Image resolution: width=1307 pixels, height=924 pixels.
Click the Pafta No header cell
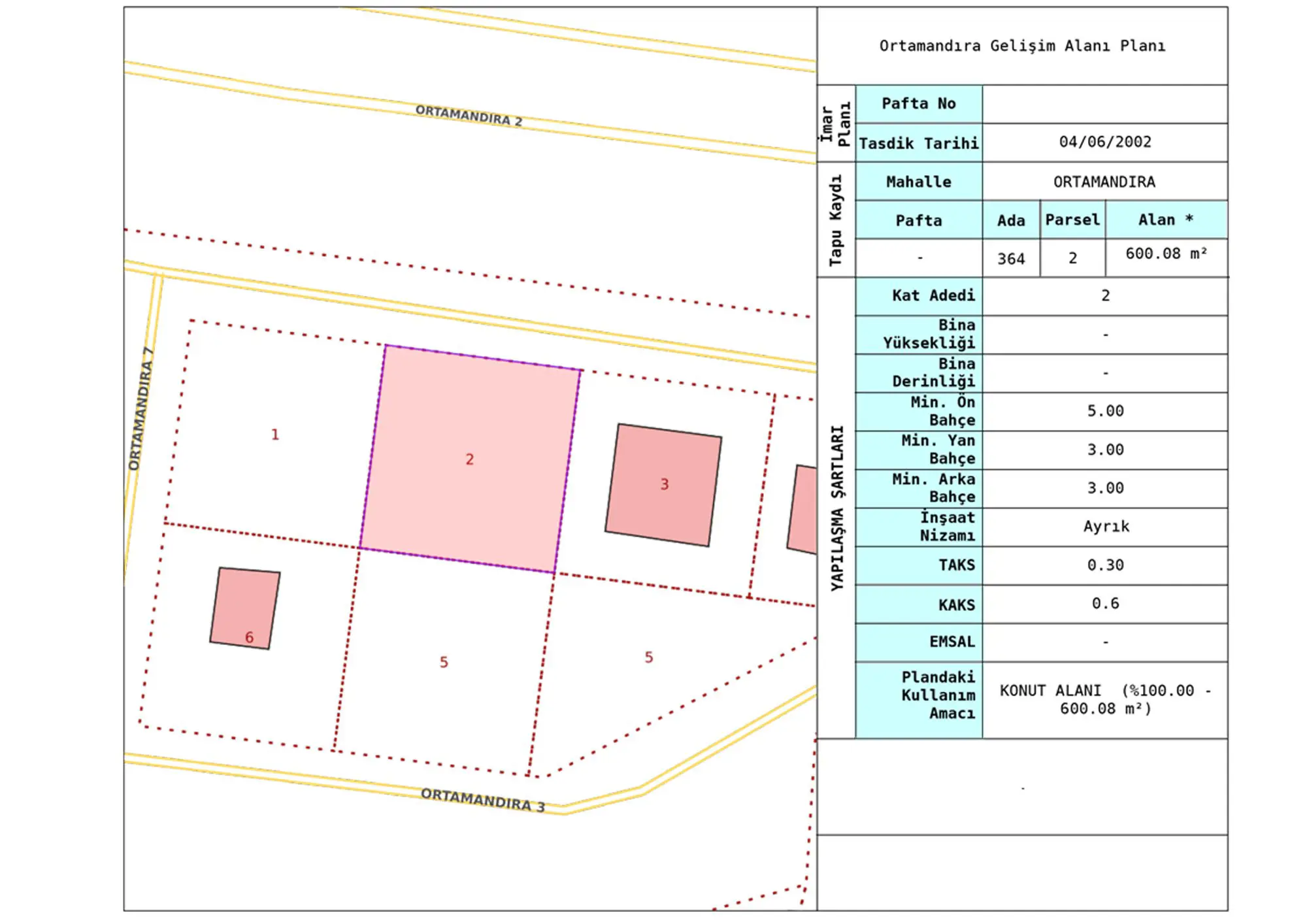coord(919,104)
